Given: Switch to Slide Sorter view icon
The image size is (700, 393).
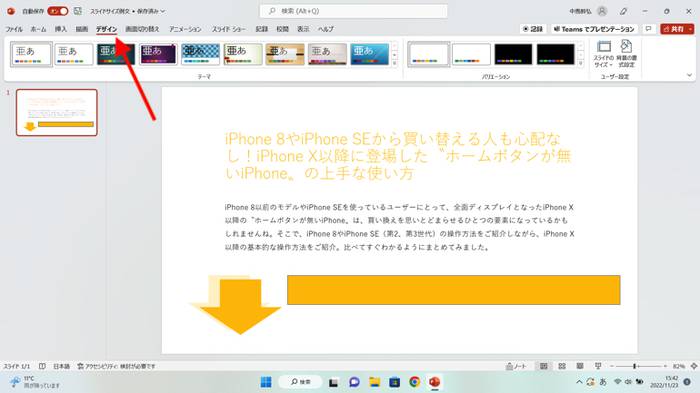Looking at the screenshot, I should coord(562,366).
